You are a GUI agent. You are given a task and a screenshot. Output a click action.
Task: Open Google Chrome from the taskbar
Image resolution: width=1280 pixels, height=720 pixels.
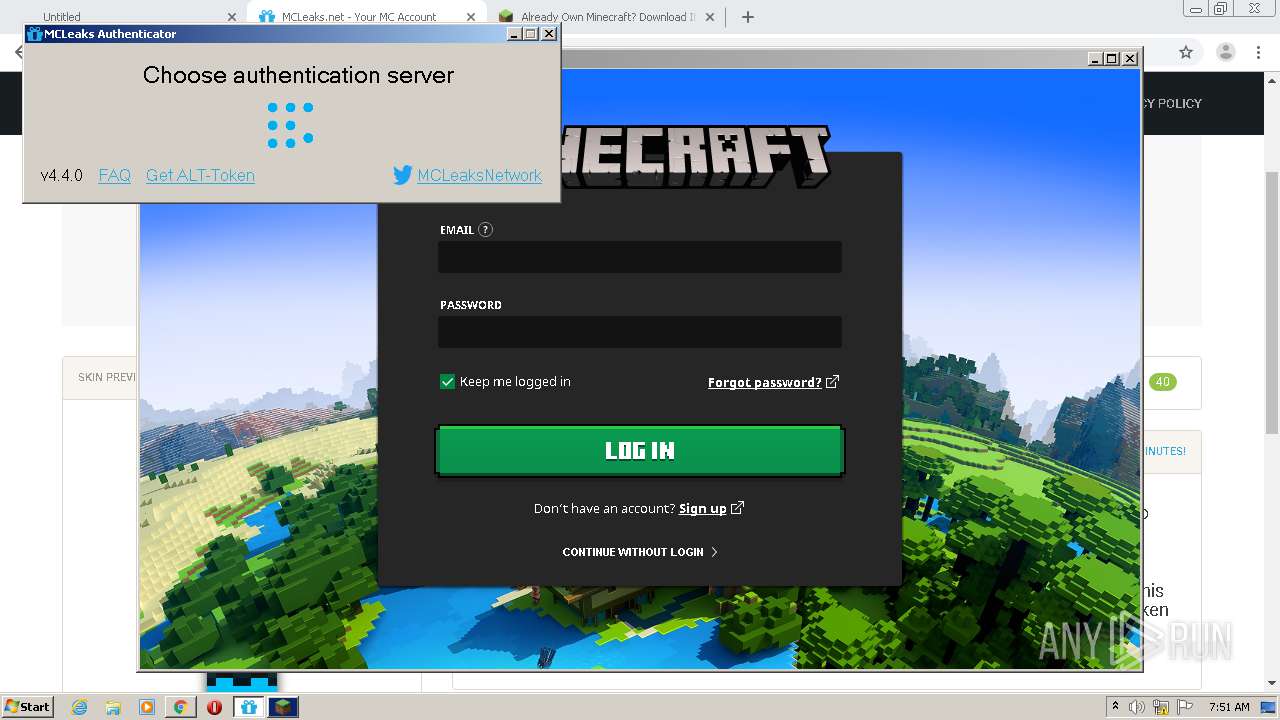(x=180, y=707)
